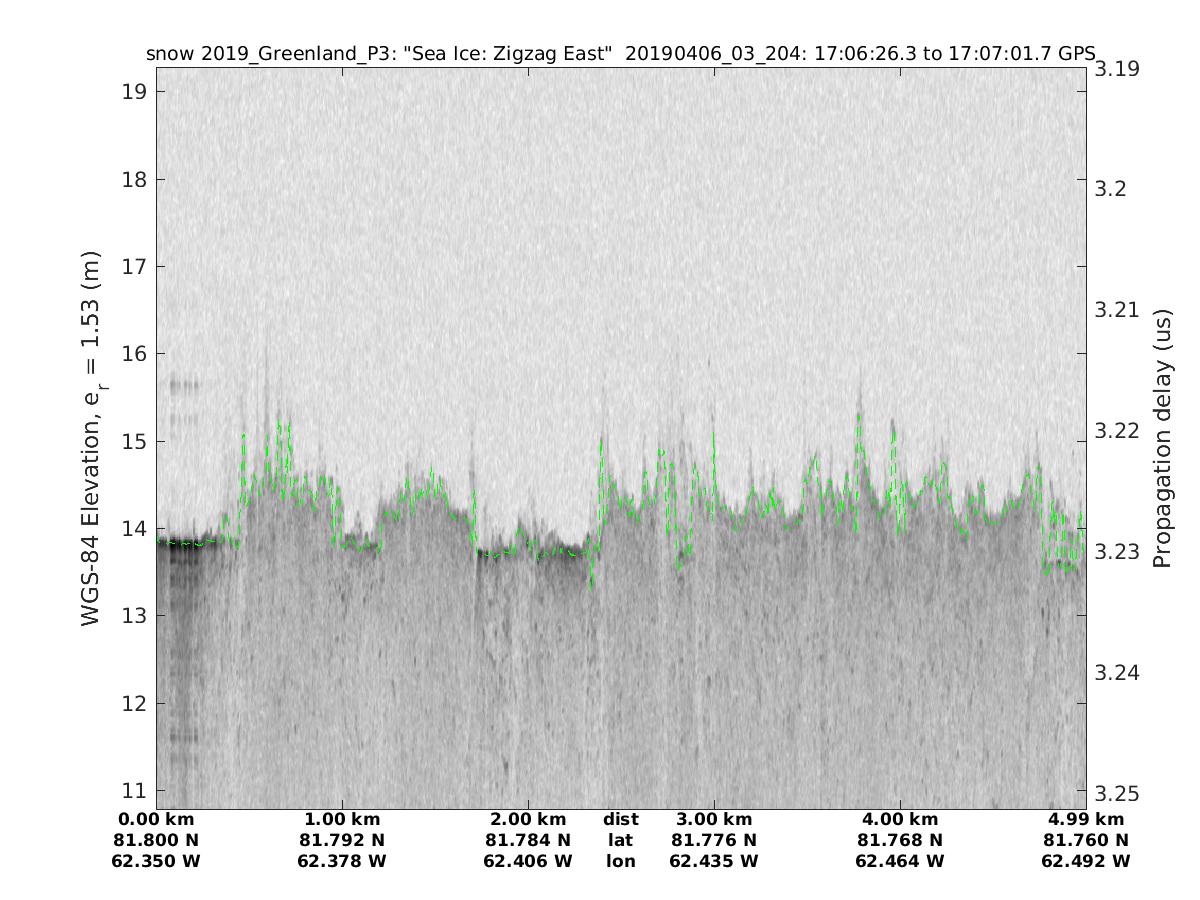Click the "4.00 km" distance label
Screen dimensions: 1200x900
pyautogui.click(x=900, y=820)
